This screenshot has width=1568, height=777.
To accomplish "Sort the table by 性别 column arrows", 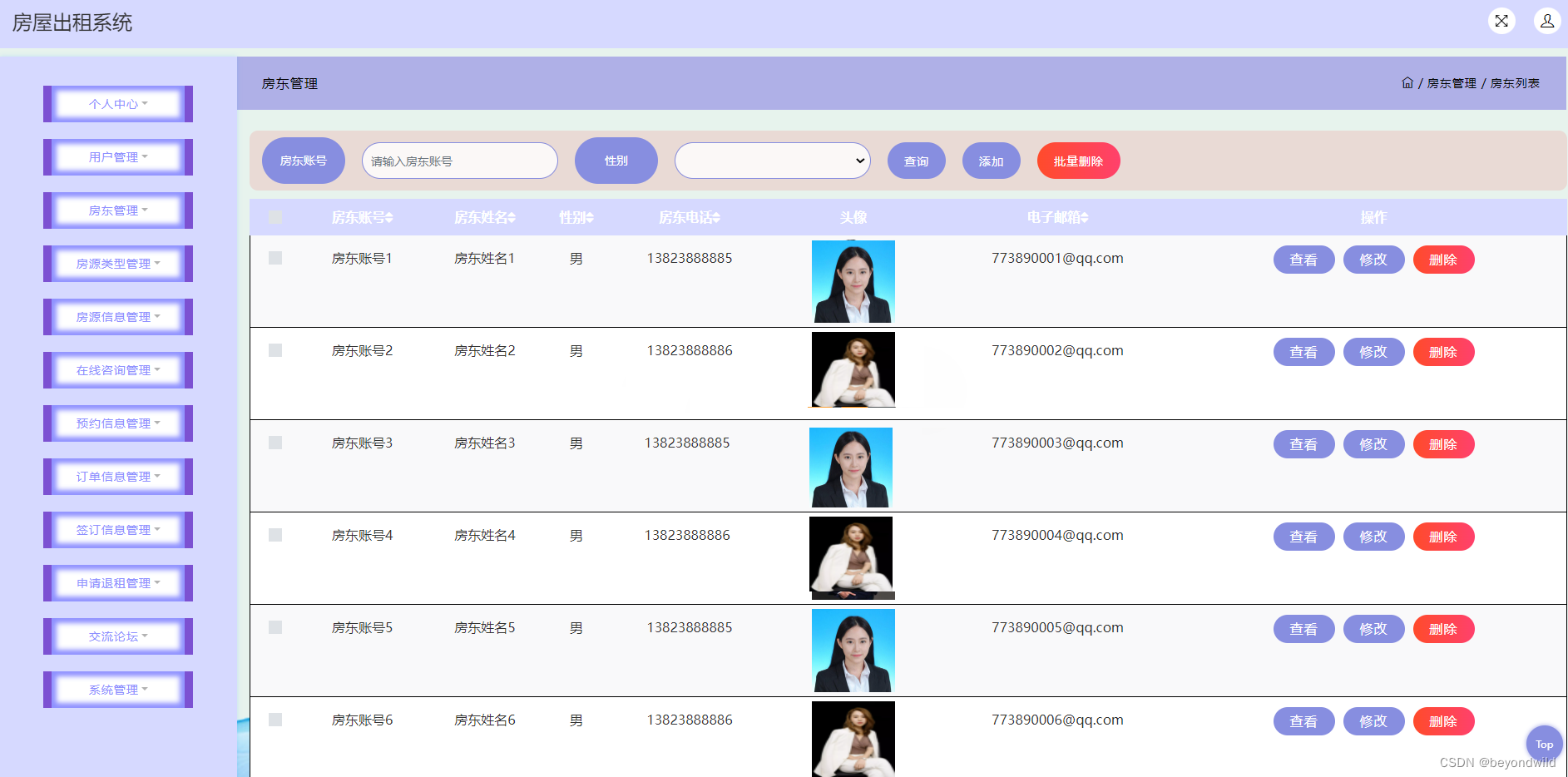I will [x=590, y=217].
